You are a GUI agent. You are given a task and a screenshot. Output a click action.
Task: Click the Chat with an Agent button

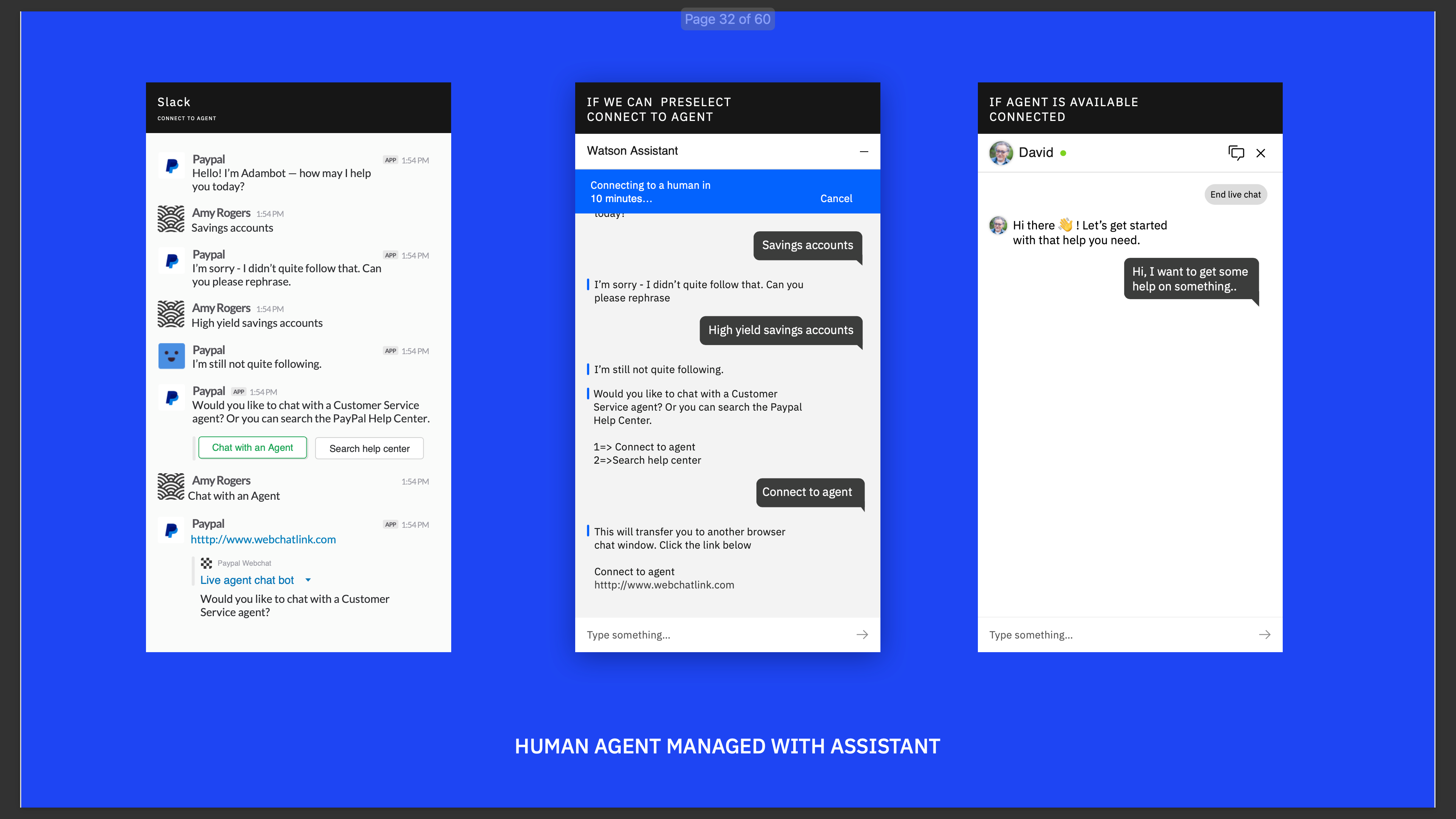pos(252,448)
